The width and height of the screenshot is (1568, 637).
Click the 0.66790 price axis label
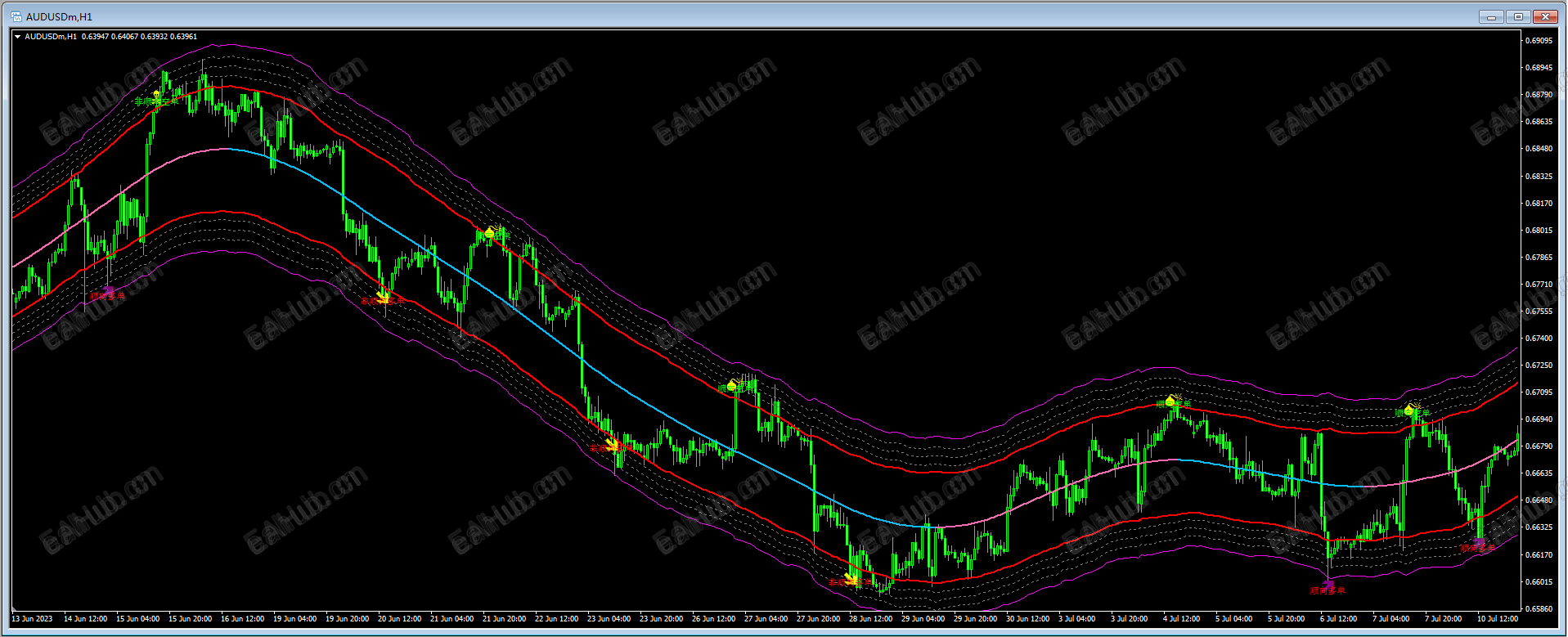coord(1539,446)
